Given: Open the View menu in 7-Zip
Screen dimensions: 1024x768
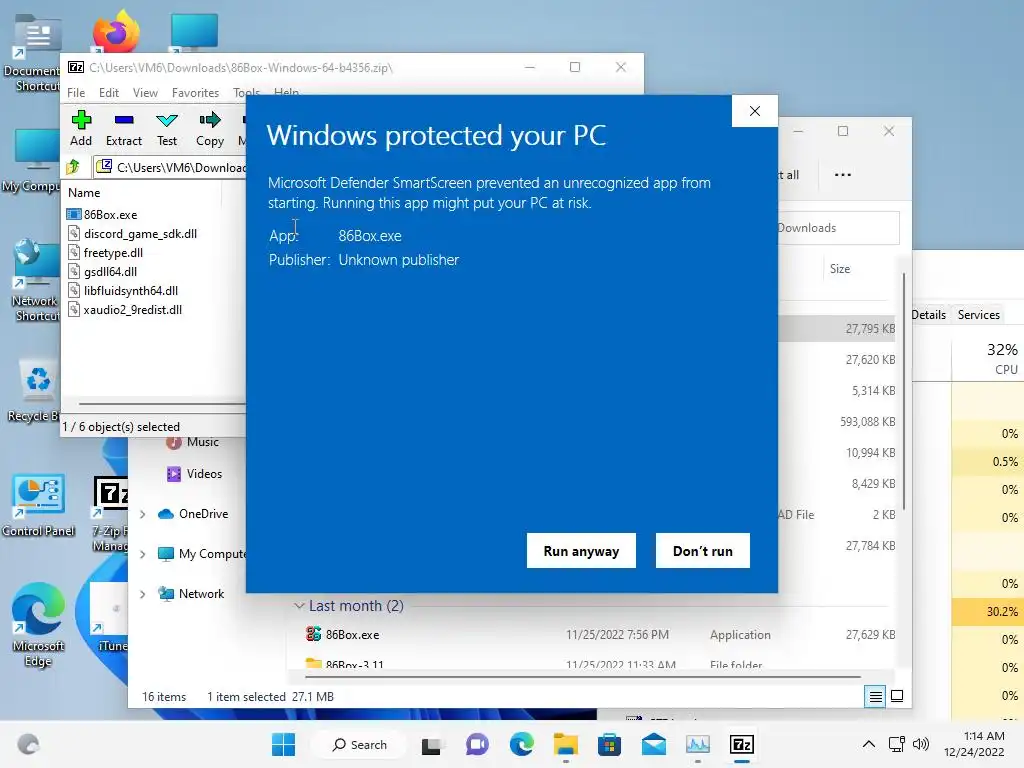Looking at the screenshot, I should click(x=145, y=93).
